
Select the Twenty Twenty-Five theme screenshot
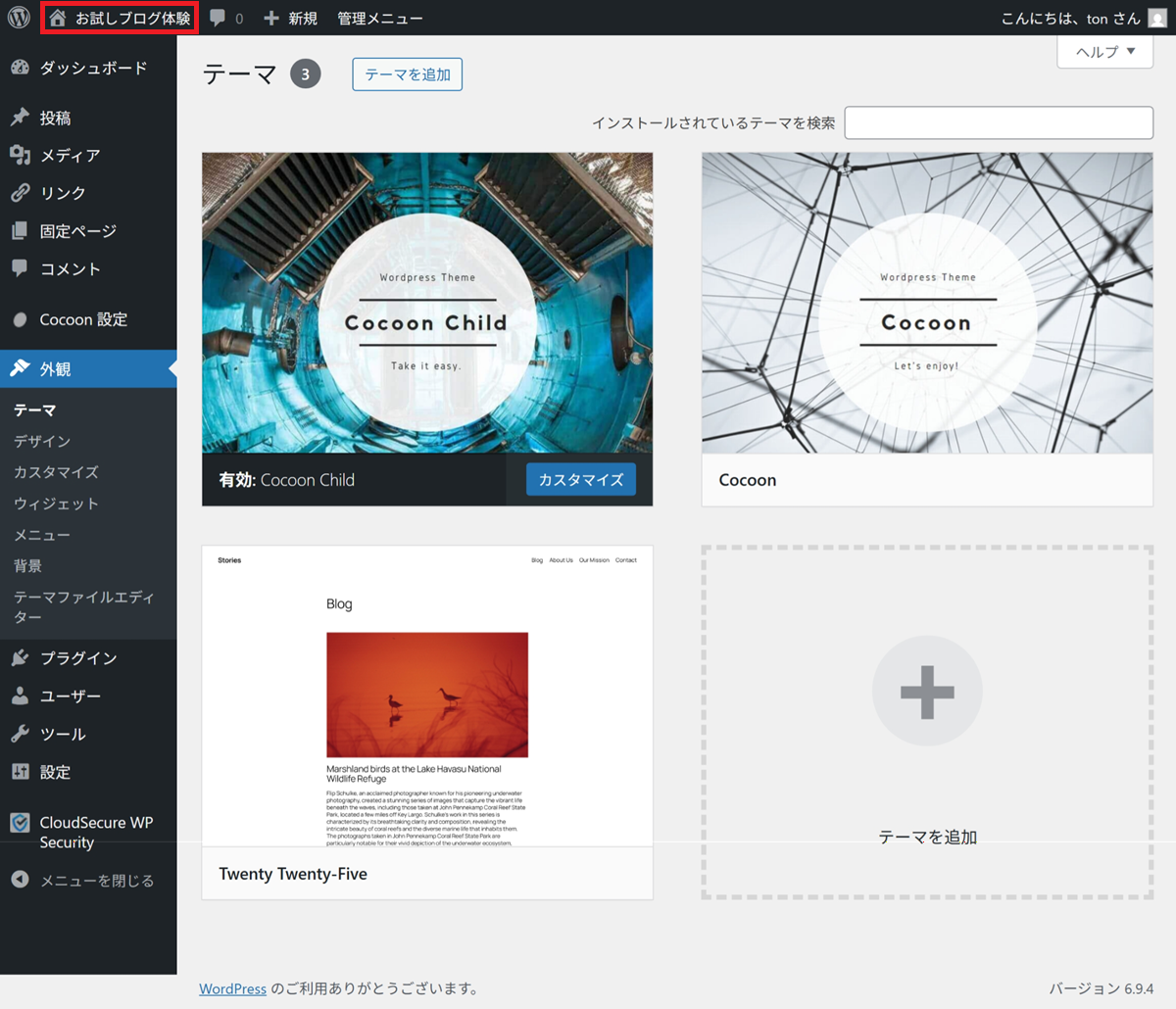tap(427, 697)
